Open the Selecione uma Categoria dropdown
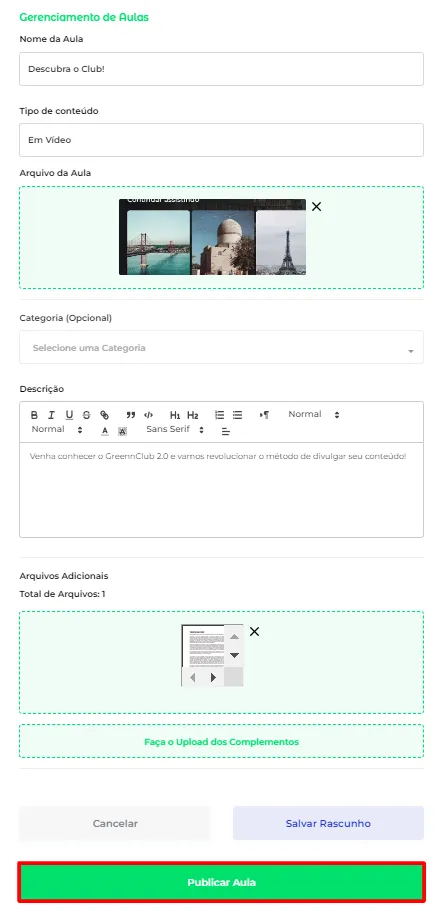The image size is (438, 911). (221, 347)
